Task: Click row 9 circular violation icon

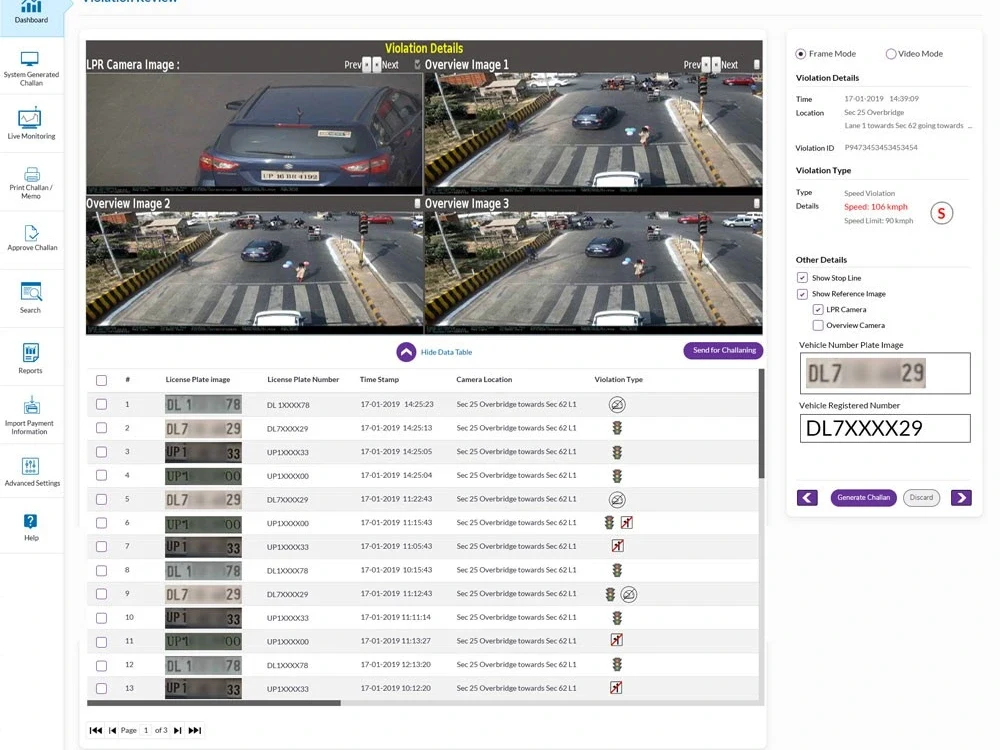Action: pyautogui.click(x=629, y=594)
